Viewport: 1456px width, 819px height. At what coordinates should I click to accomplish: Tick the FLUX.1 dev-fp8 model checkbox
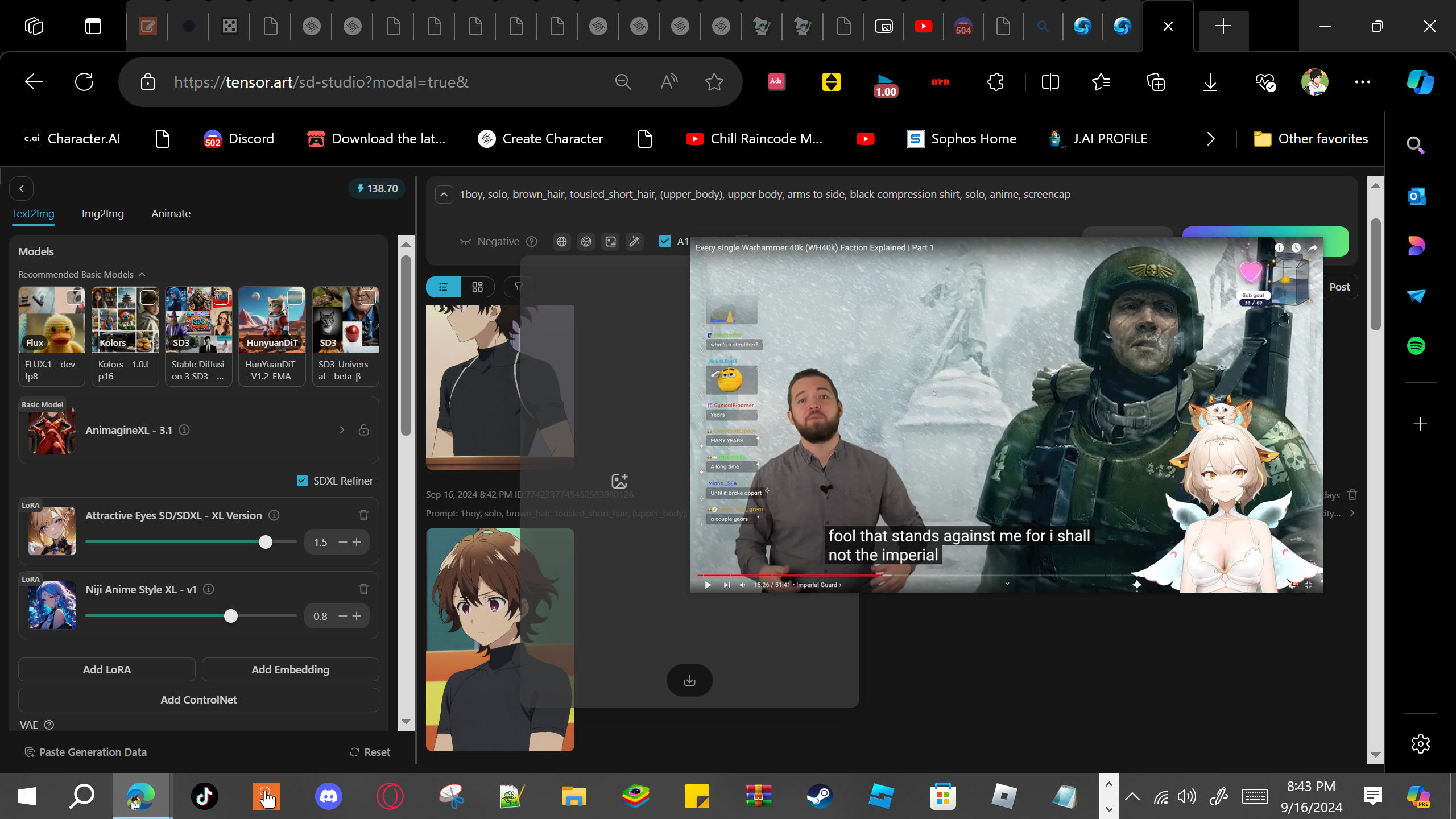tap(74, 297)
